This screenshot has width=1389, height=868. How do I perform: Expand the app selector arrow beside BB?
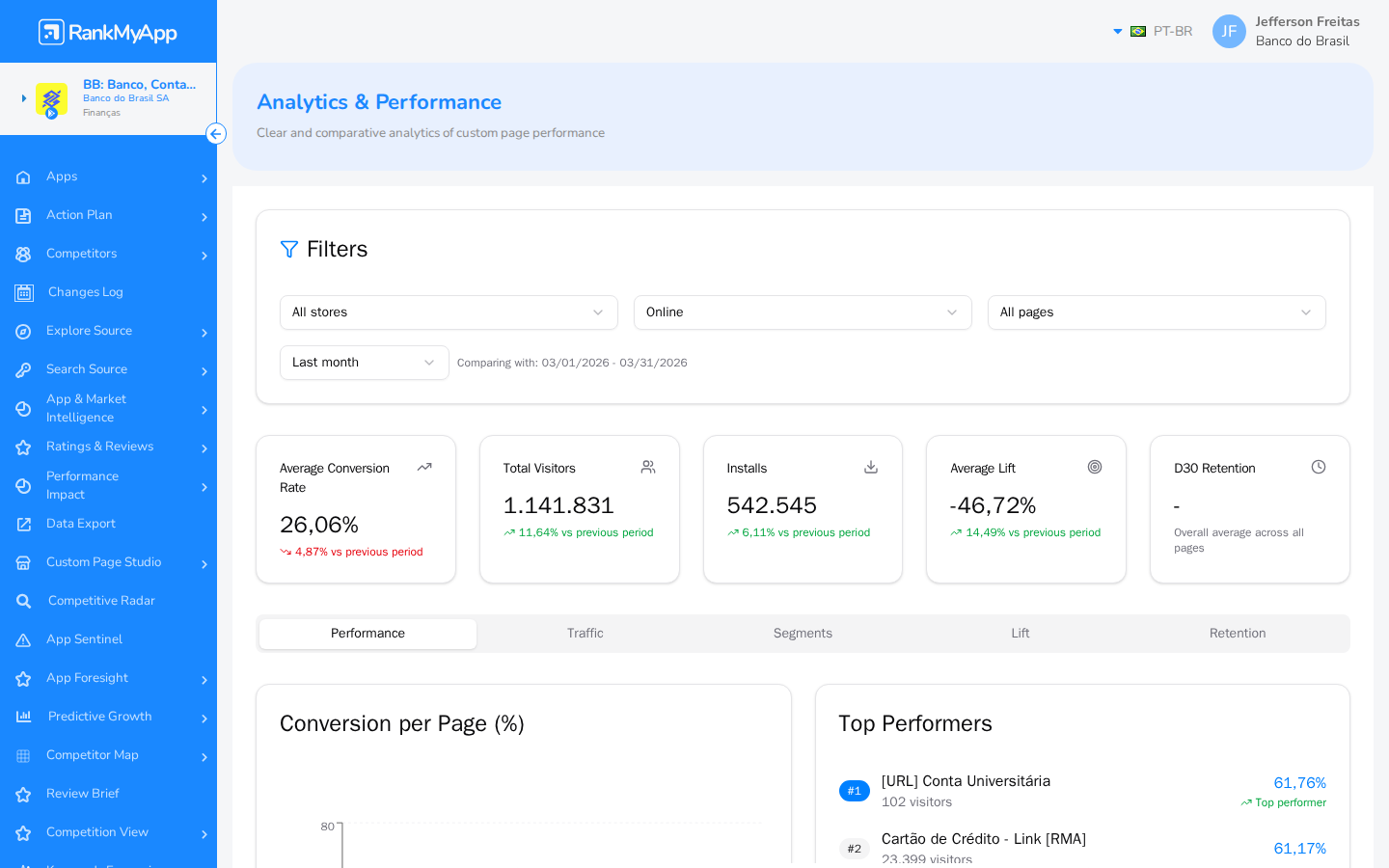point(24,98)
